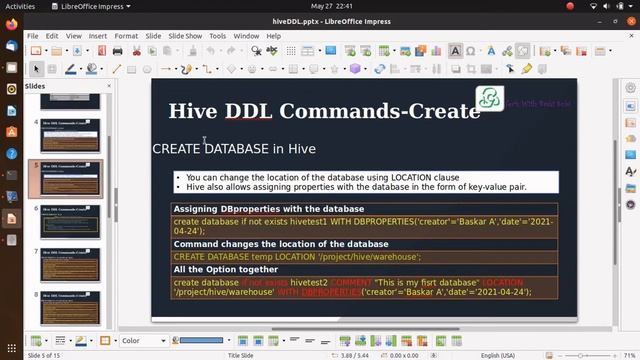Image resolution: width=640 pixels, height=360 pixels.
Task: Close the Slides panel
Action: [x=109, y=86]
